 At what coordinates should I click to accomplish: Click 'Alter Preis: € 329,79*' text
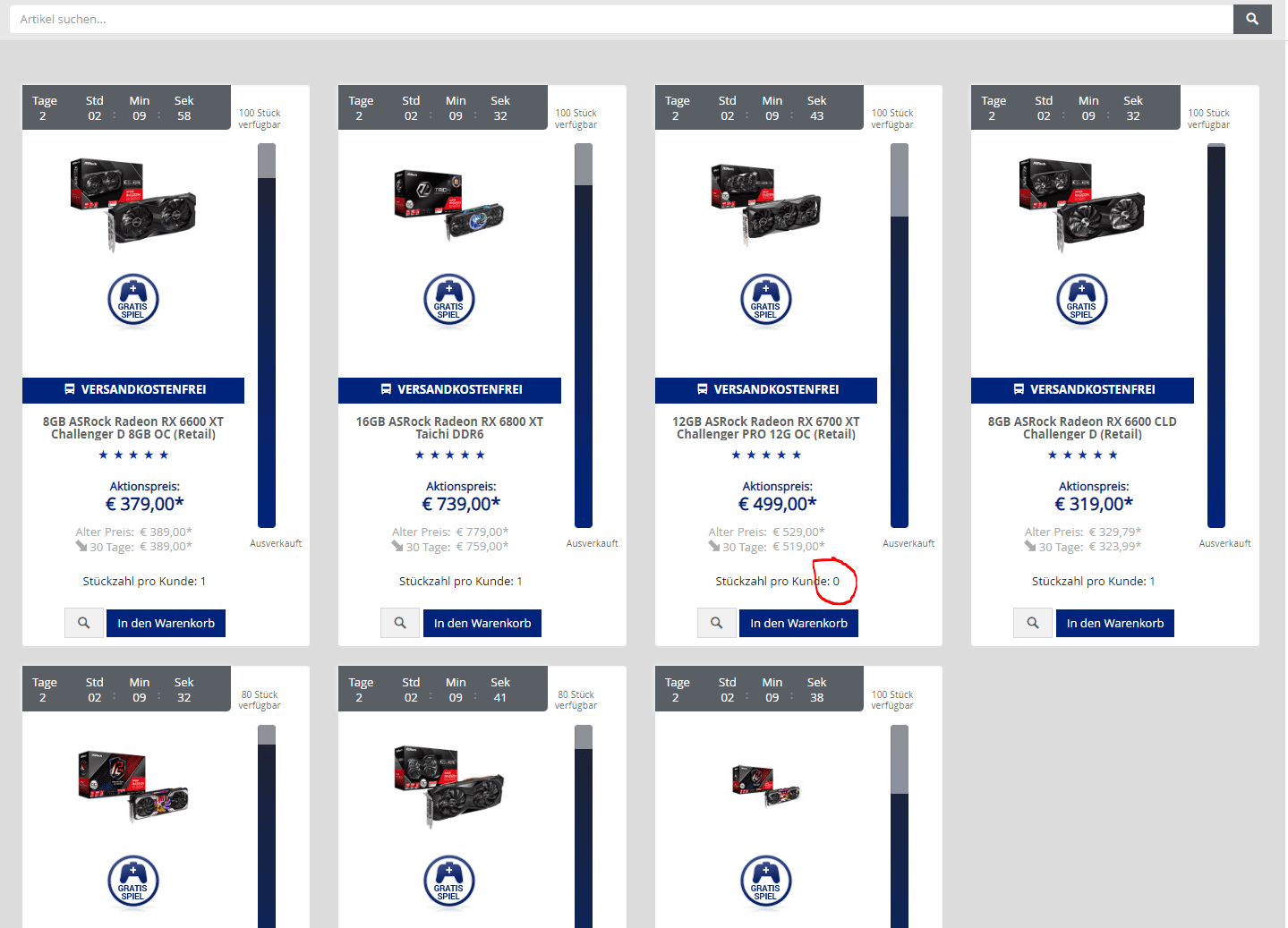pos(1083,532)
